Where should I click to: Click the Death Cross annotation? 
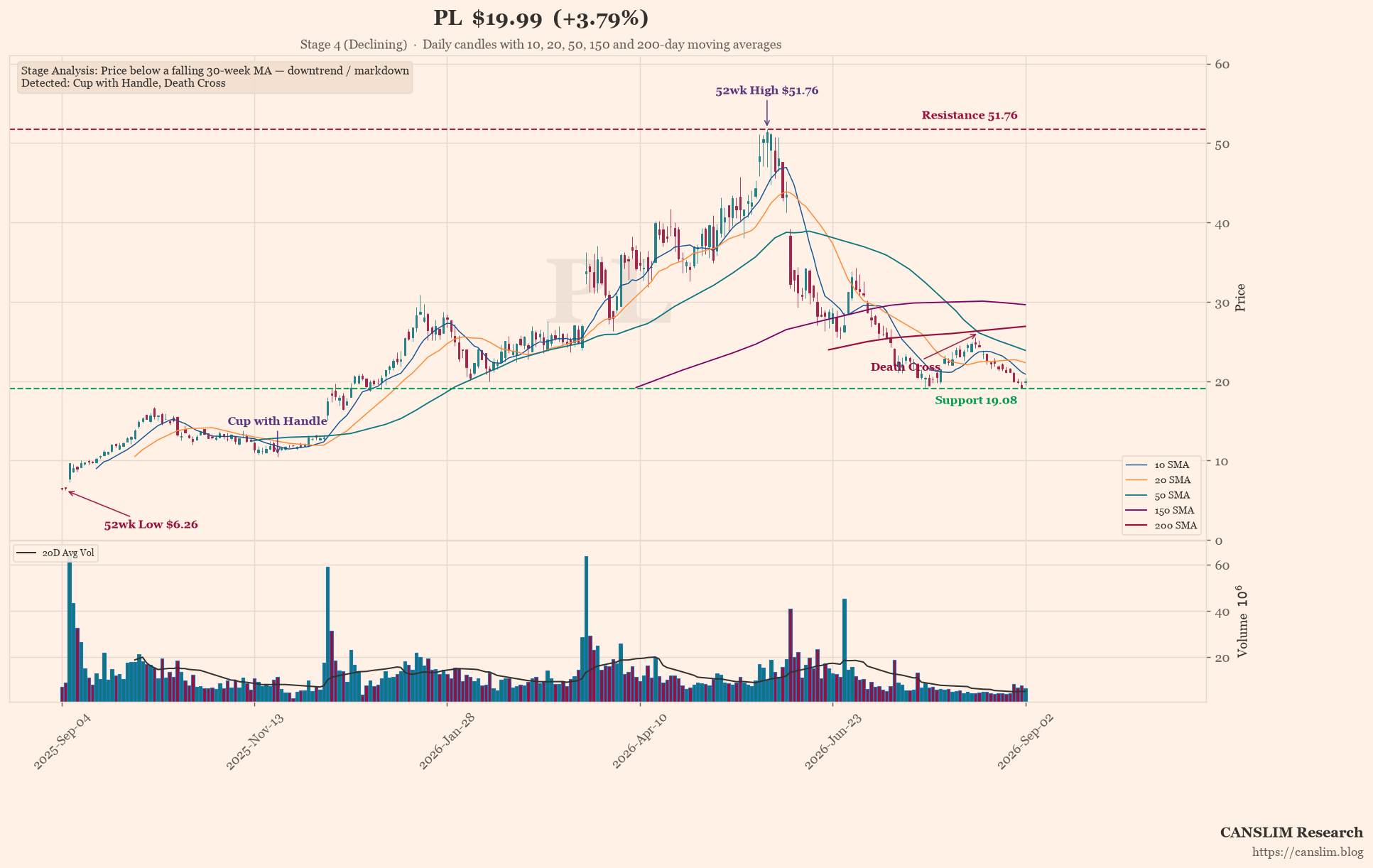tap(906, 367)
